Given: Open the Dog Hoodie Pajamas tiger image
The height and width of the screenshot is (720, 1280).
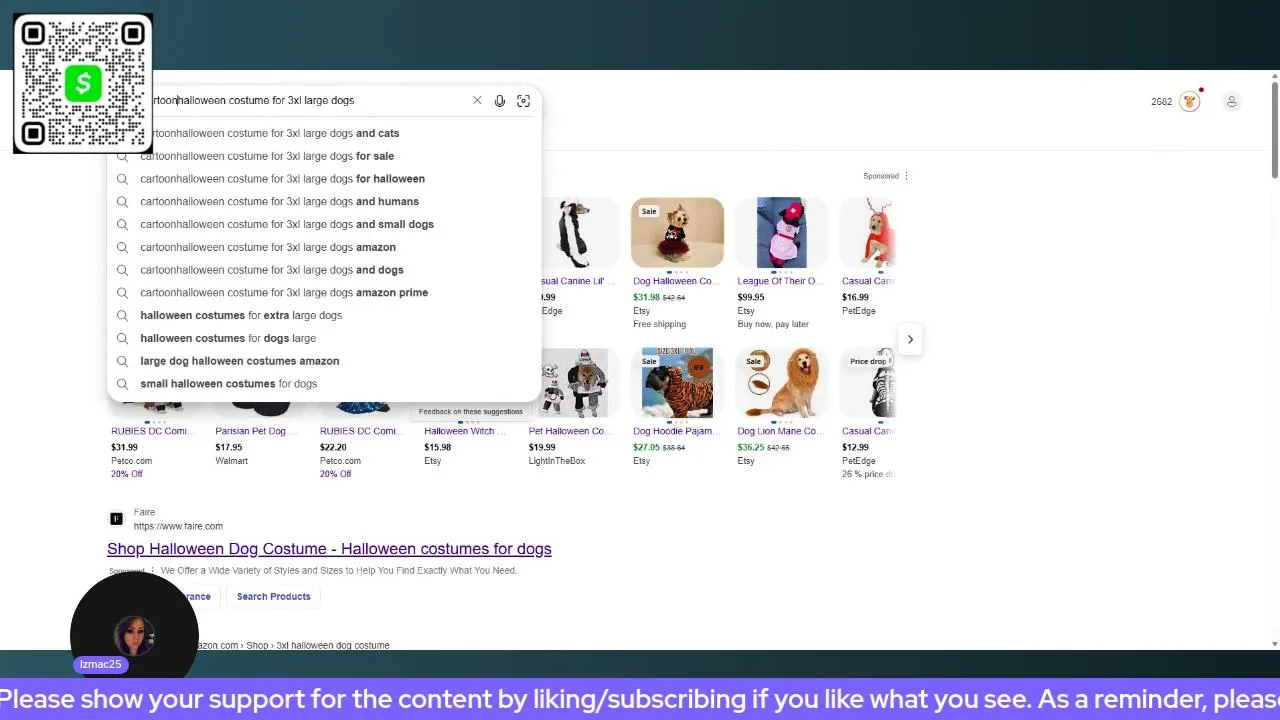Looking at the screenshot, I should pyautogui.click(x=677, y=383).
